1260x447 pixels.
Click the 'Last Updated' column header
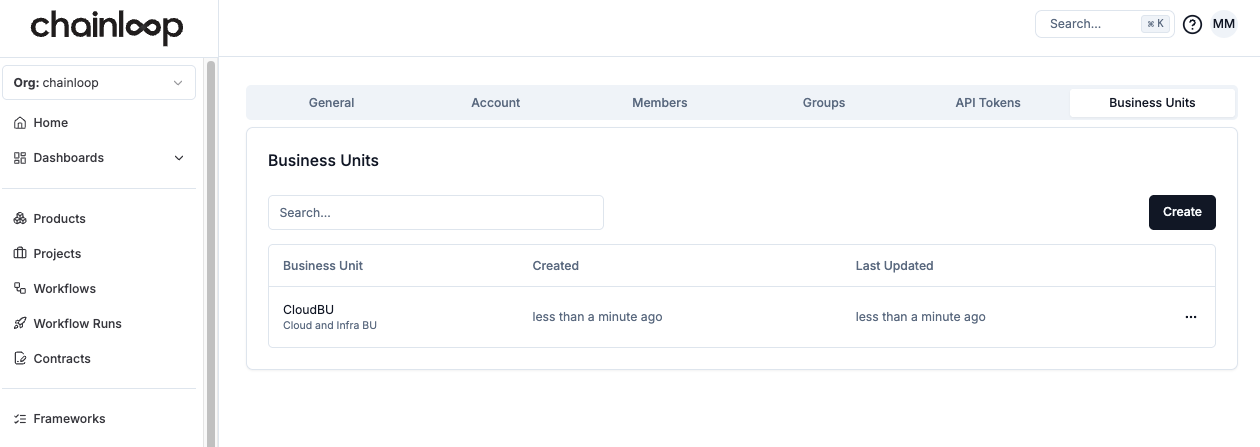pyautogui.click(x=895, y=266)
